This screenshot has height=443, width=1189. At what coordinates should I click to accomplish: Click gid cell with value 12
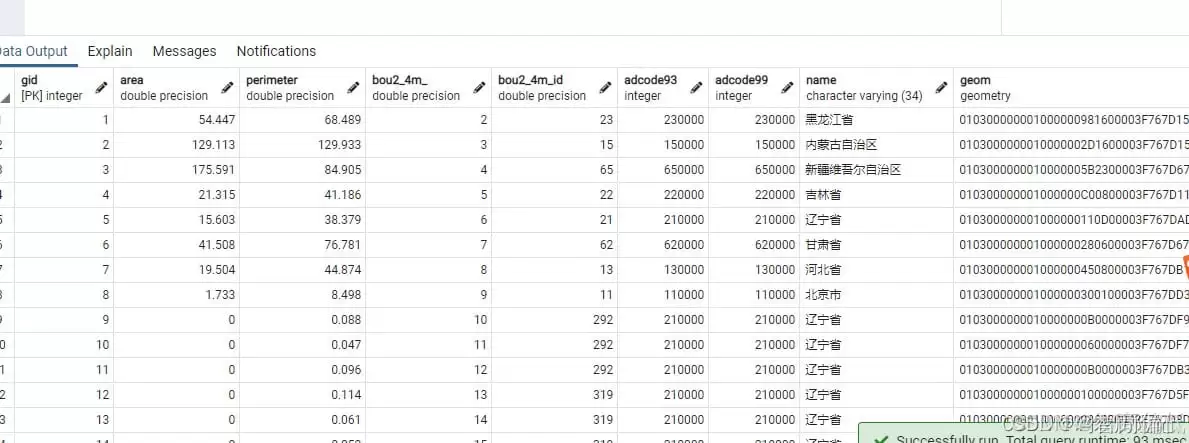coord(64,395)
